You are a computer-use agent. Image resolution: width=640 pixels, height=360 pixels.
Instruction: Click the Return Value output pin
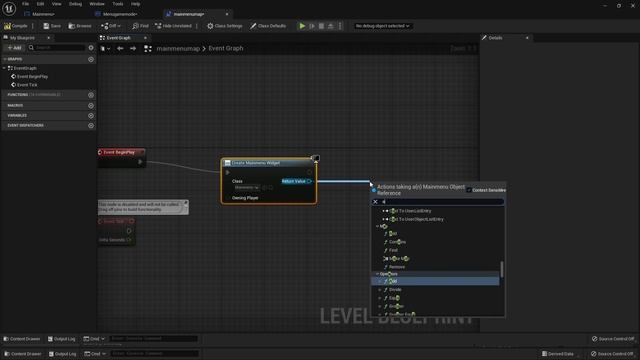[x=309, y=181]
